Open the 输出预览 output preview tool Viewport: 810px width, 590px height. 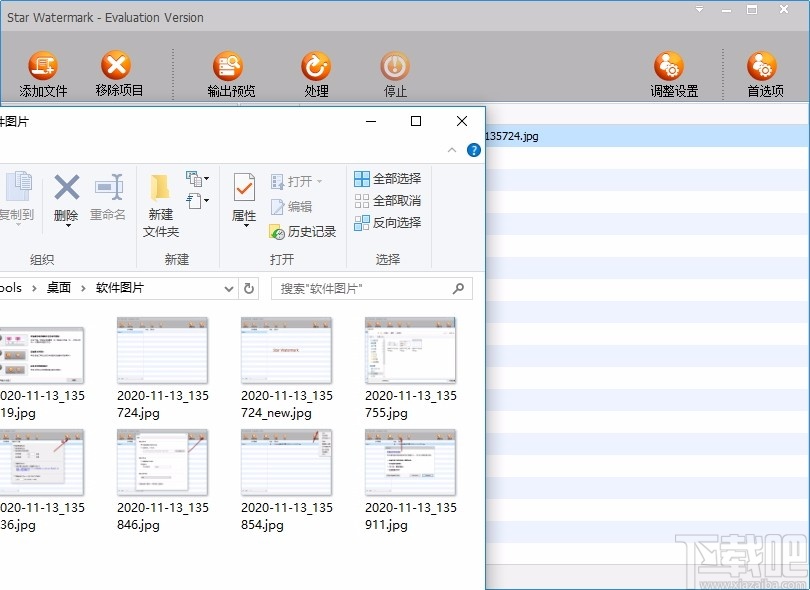(228, 66)
